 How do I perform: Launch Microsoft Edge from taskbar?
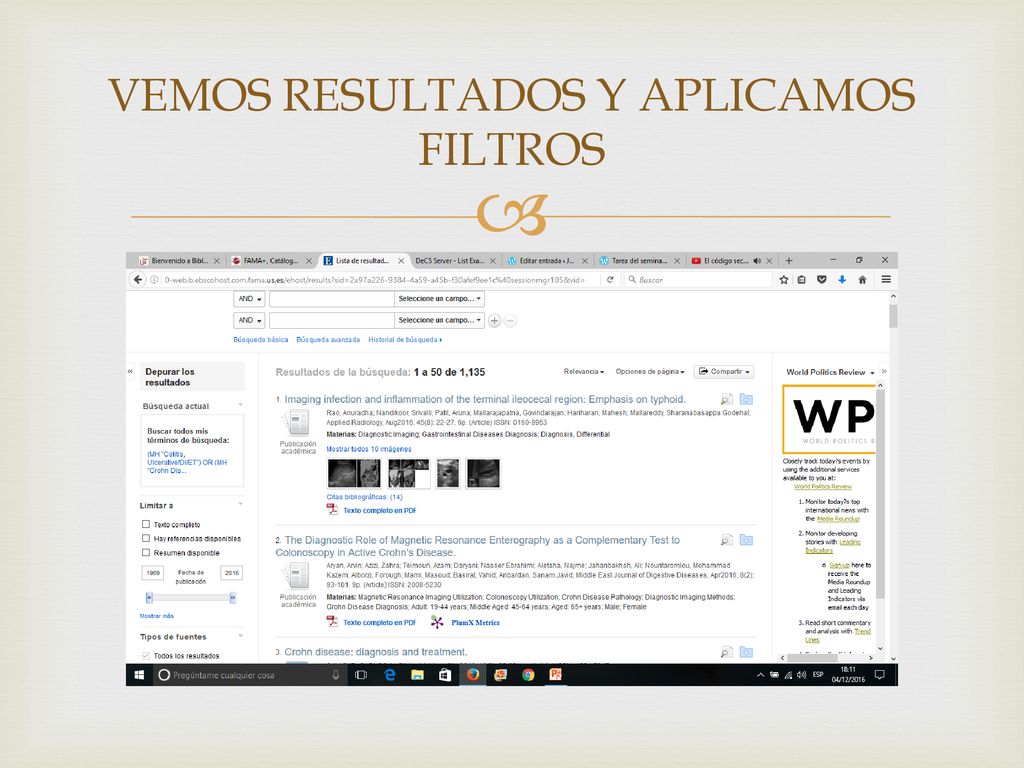point(390,675)
